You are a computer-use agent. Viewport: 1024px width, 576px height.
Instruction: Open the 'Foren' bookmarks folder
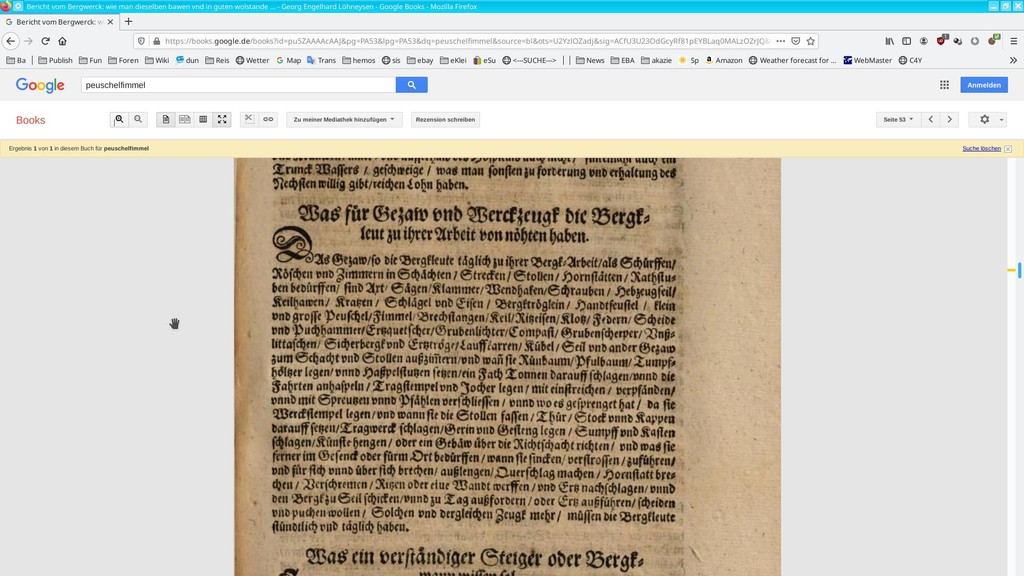[123, 60]
